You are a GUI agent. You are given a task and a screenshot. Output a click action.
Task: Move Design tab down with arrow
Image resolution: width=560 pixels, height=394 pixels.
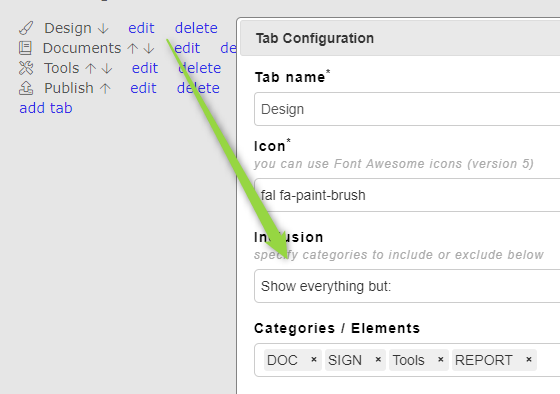pos(103,29)
